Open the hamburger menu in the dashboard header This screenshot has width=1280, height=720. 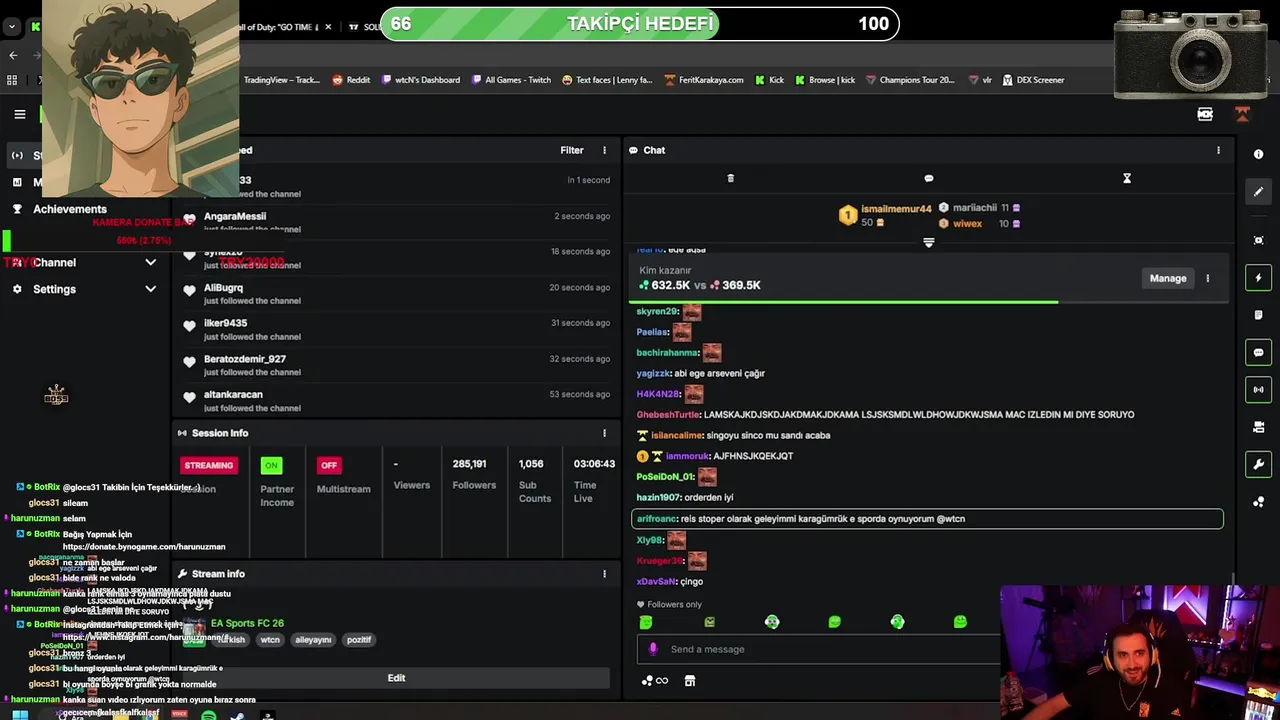tap(19, 114)
